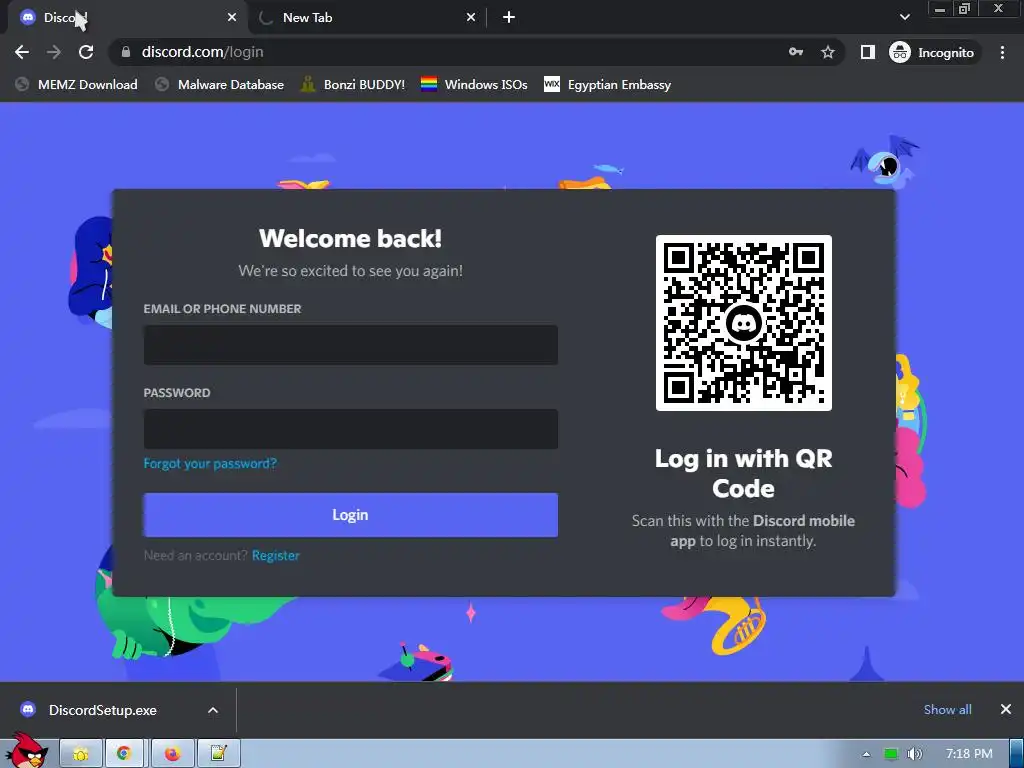
Task: Click the forward navigation arrow
Action: pos(54,52)
